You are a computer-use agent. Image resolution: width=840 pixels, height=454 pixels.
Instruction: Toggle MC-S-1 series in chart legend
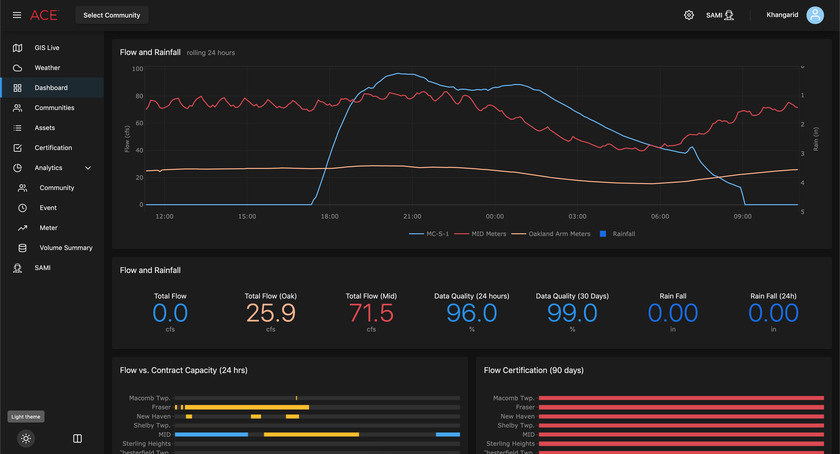pos(431,233)
